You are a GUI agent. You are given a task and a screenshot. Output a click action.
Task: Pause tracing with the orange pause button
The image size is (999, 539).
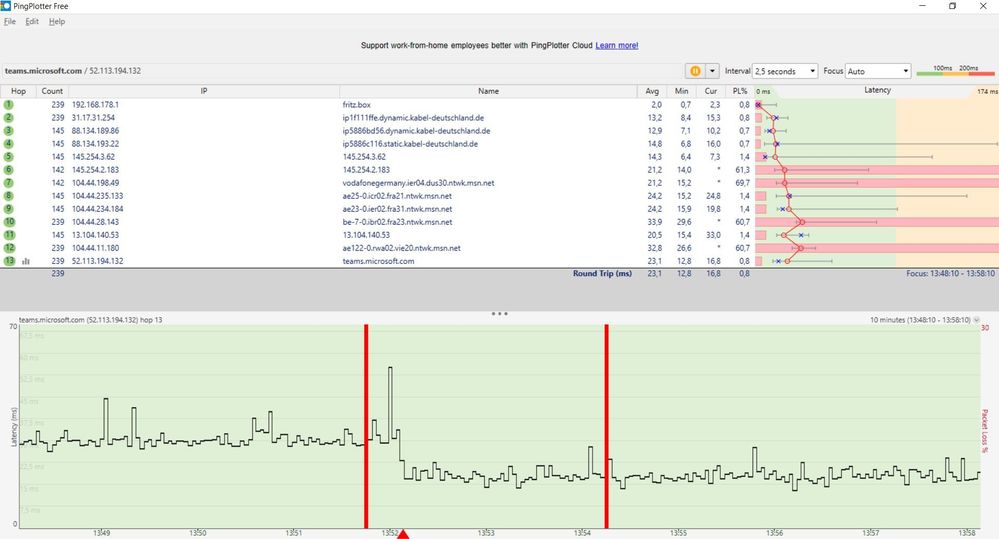[695, 71]
